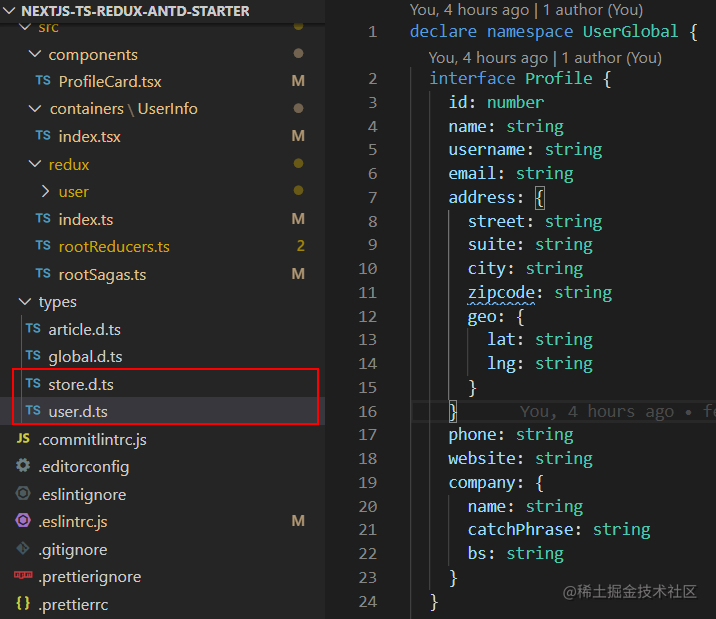This screenshot has width=716, height=619.
Task: Click the 2 problems badge on rootReducers.ts
Action: tap(300, 246)
